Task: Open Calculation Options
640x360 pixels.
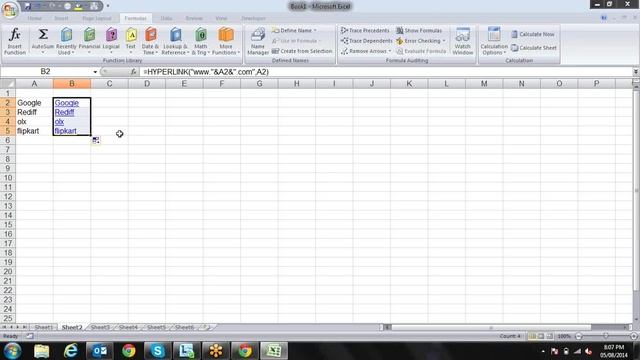Action: tap(494, 41)
